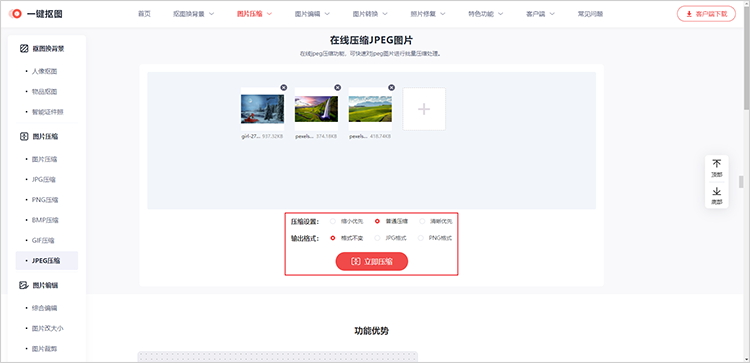Open 常见问题 in top navigation
Image resolution: width=750 pixels, height=363 pixels.
pyautogui.click(x=590, y=14)
